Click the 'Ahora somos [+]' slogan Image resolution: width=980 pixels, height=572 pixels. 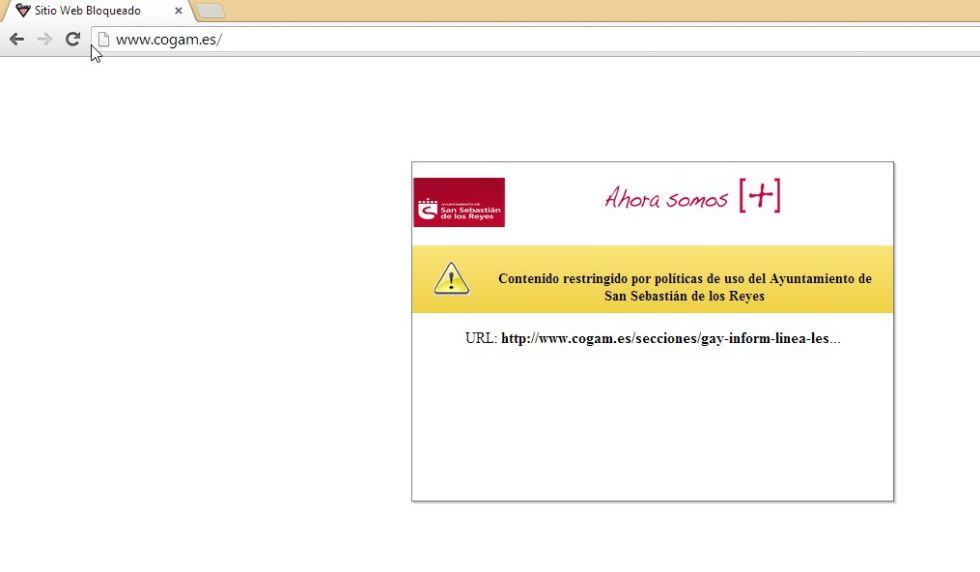point(692,197)
